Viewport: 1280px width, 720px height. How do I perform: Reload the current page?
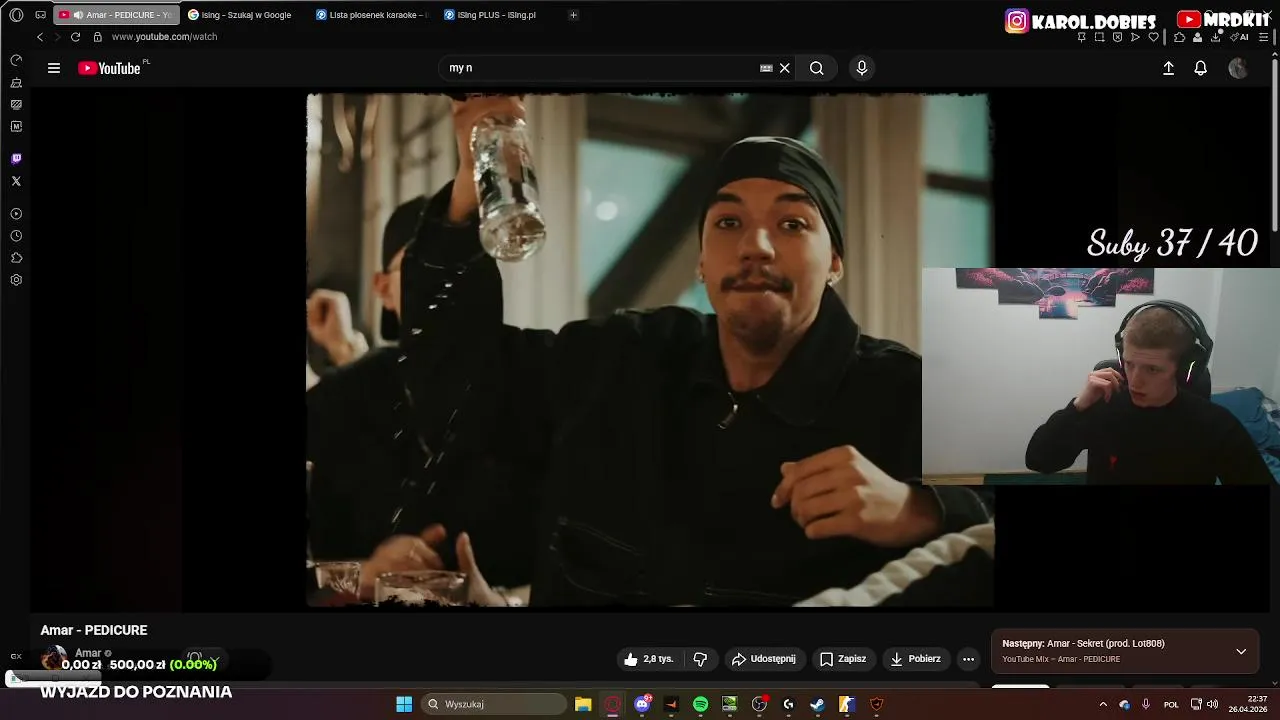click(75, 37)
